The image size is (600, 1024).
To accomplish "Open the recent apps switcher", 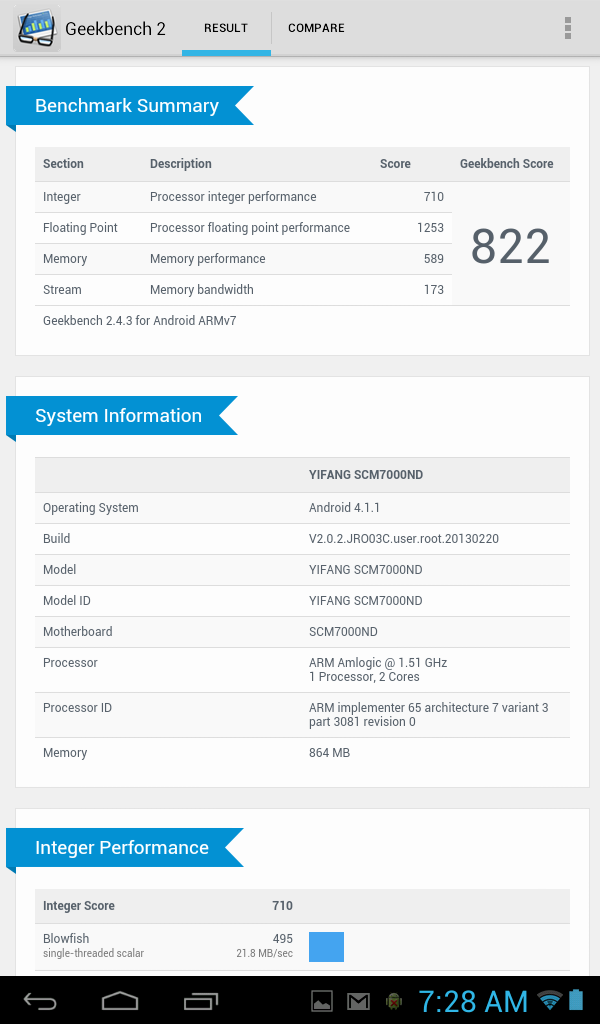I will click(201, 1000).
